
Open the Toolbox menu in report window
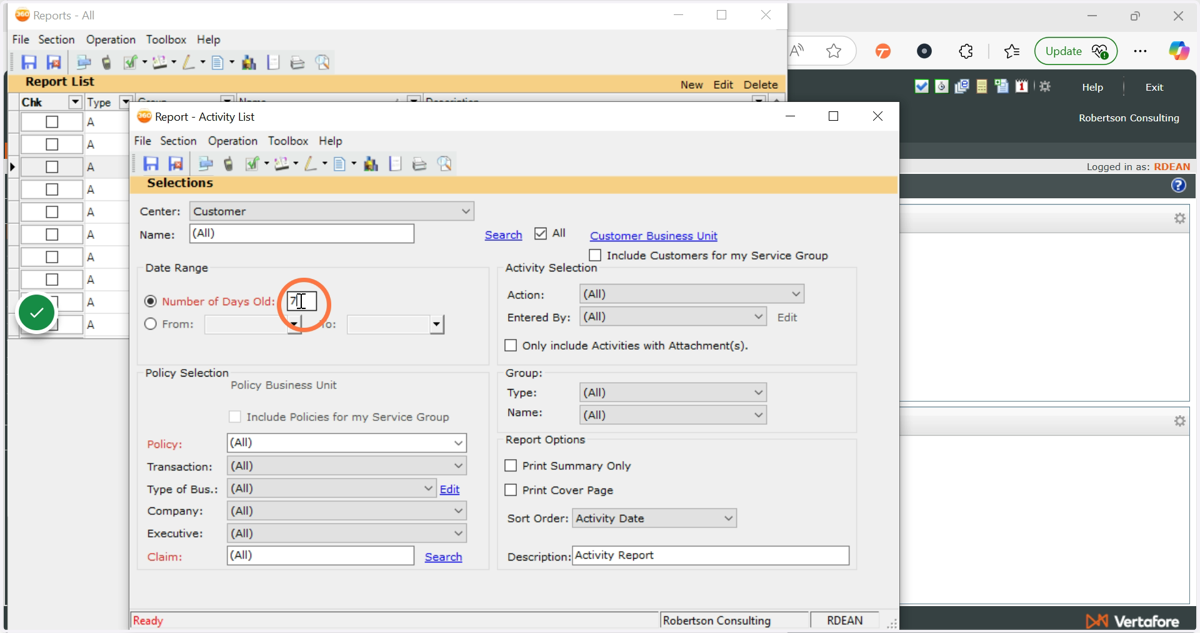[288, 141]
